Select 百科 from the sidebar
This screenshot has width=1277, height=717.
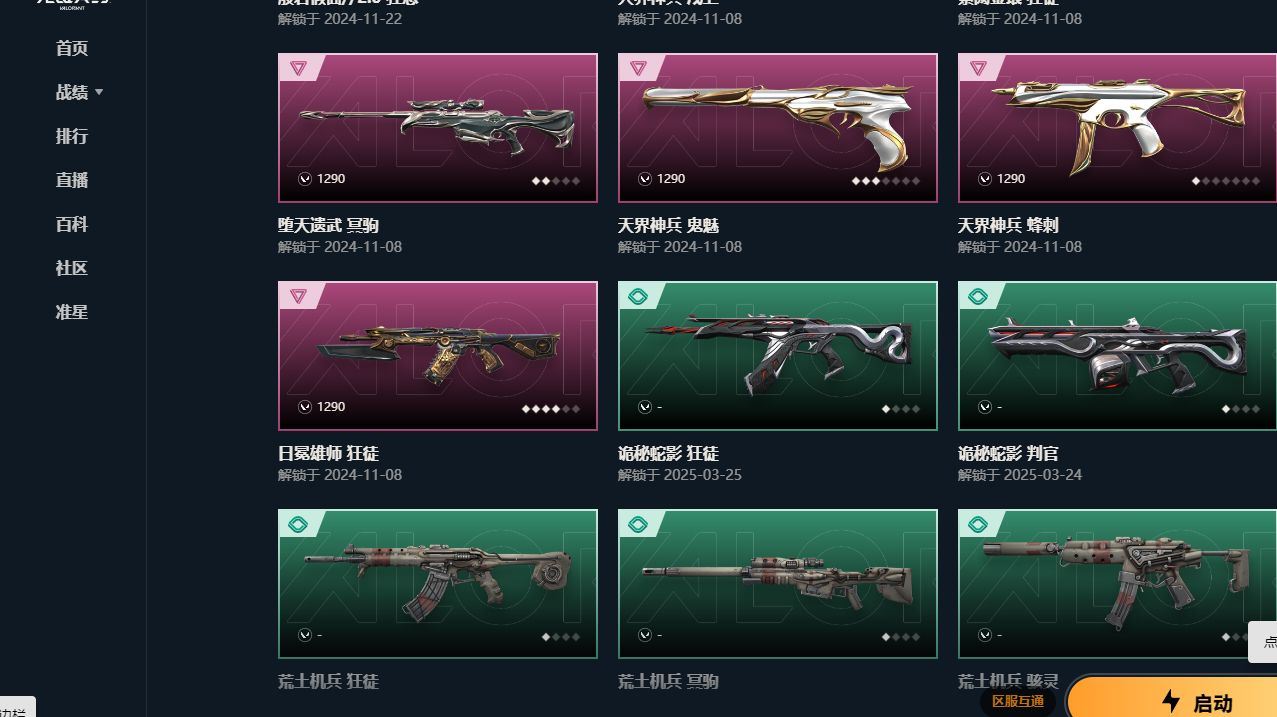(72, 224)
